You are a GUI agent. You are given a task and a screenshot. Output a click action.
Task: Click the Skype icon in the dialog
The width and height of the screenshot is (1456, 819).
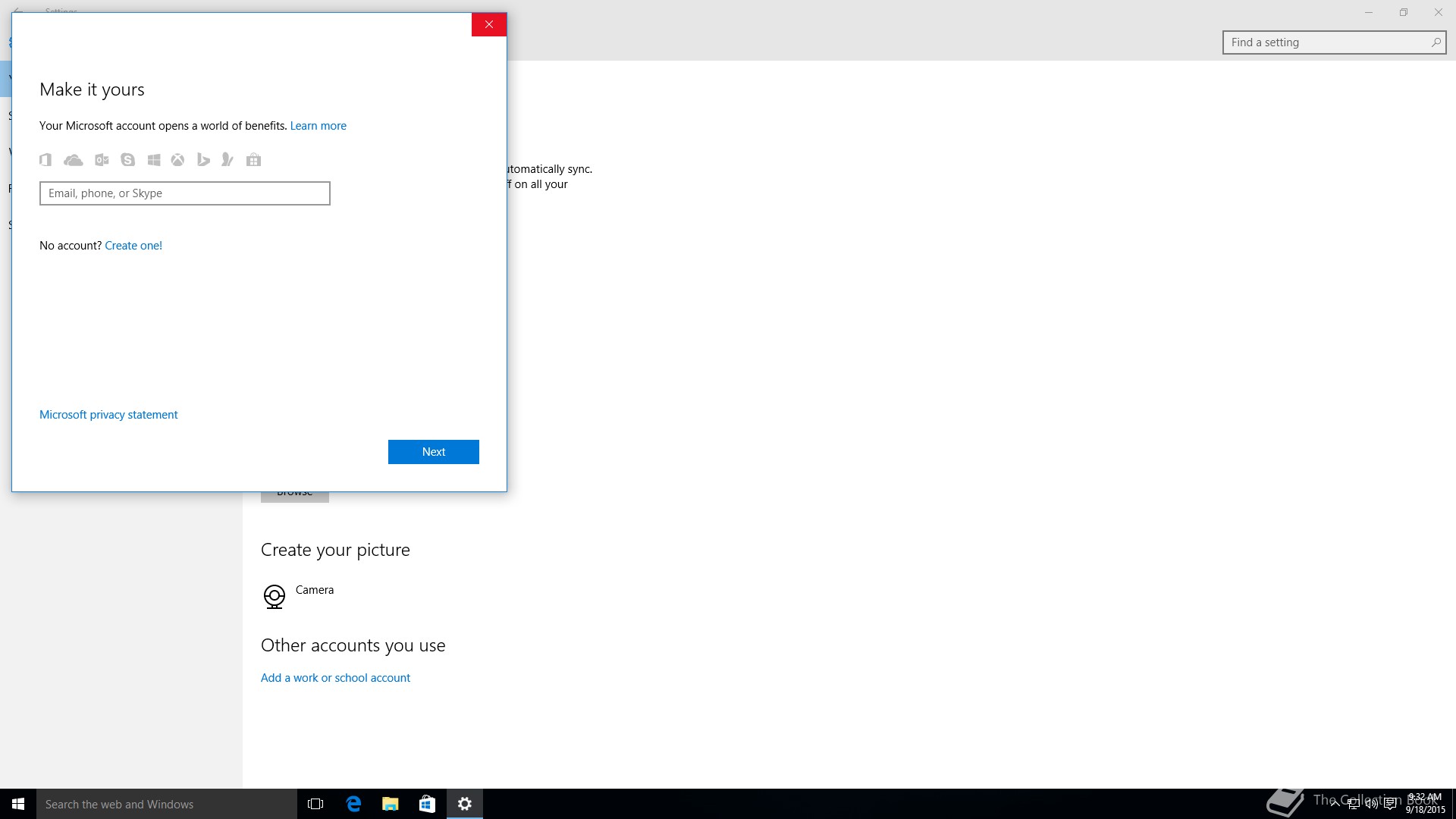coord(127,159)
